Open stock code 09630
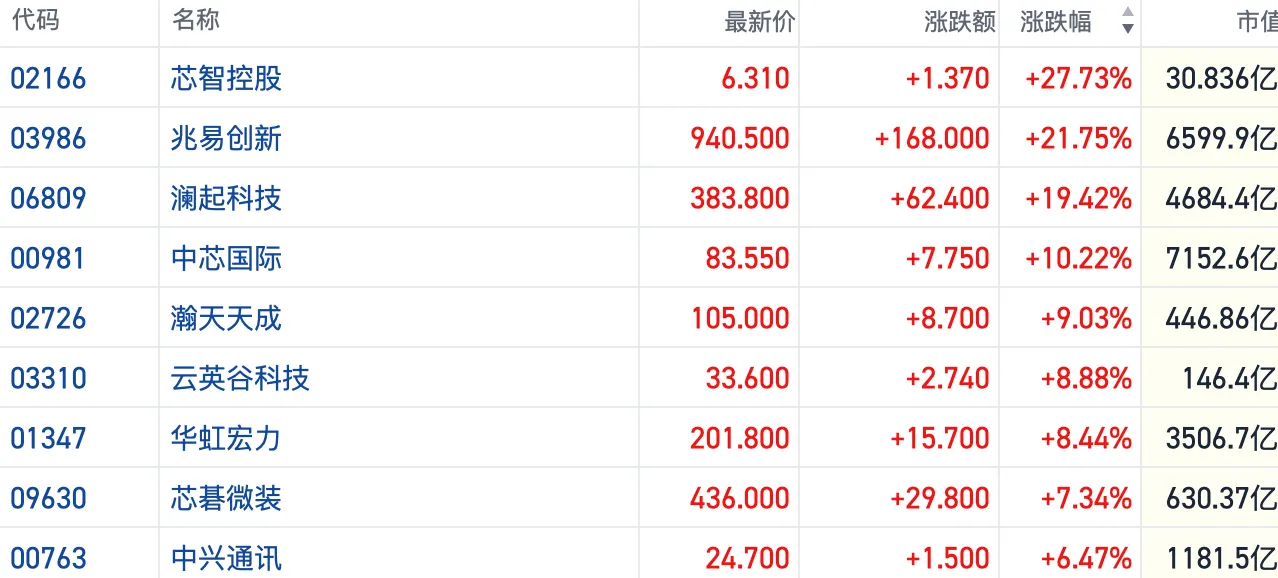Screen dimensions: 1278x578 click(48, 498)
